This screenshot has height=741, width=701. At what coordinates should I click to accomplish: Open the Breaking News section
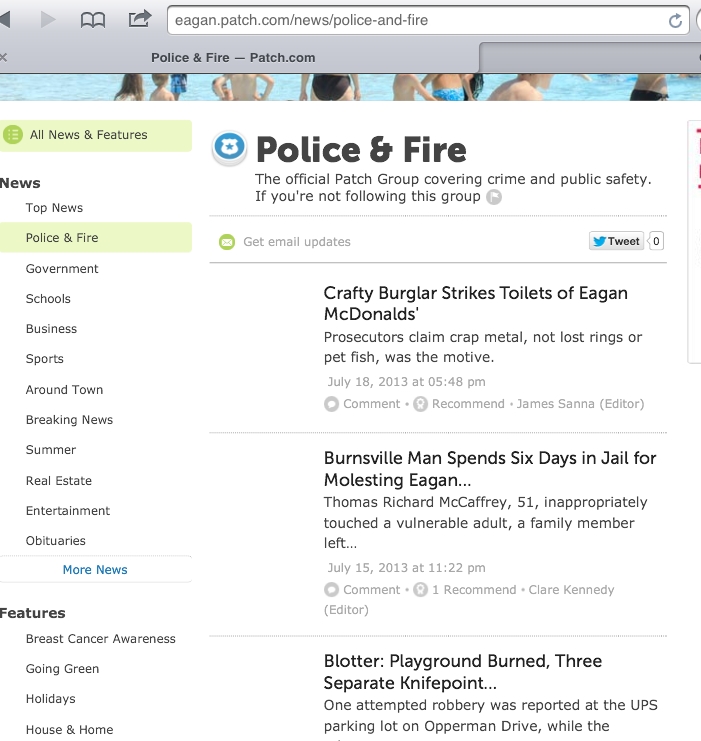pos(69,420)
